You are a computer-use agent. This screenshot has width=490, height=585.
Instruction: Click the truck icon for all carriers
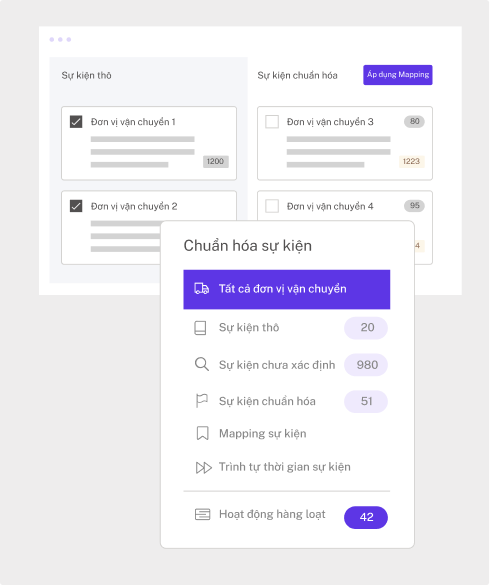click(x=202, y=289)
